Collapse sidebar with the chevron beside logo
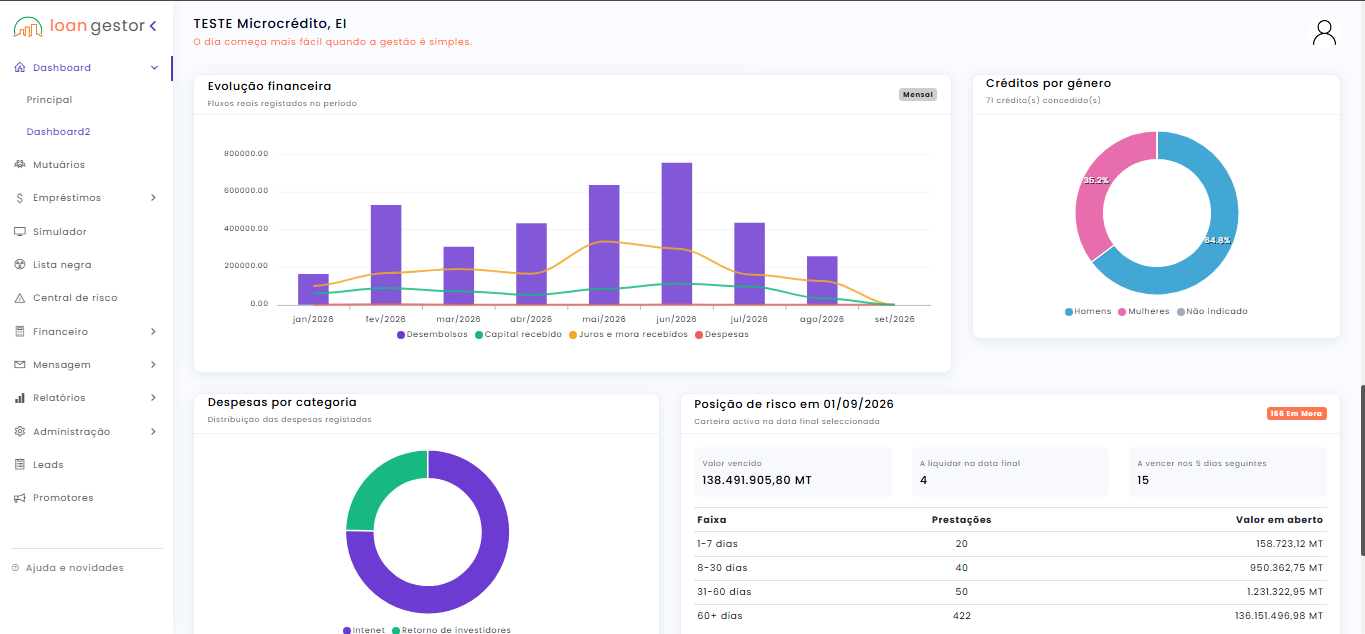Screen dimensions: 1365x634 [153, 26]
